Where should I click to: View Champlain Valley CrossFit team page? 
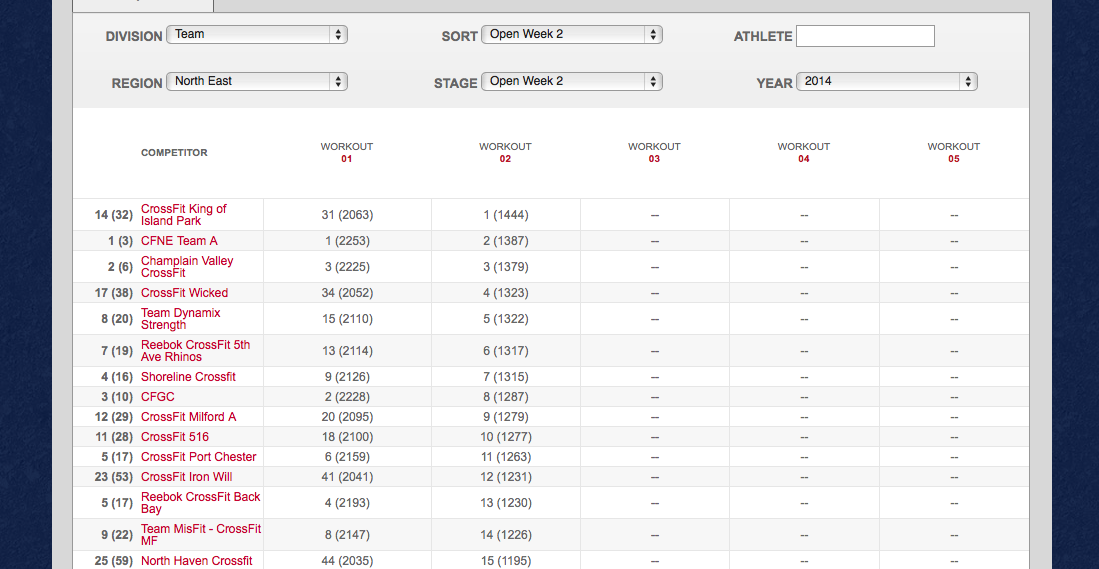[187, 267]
